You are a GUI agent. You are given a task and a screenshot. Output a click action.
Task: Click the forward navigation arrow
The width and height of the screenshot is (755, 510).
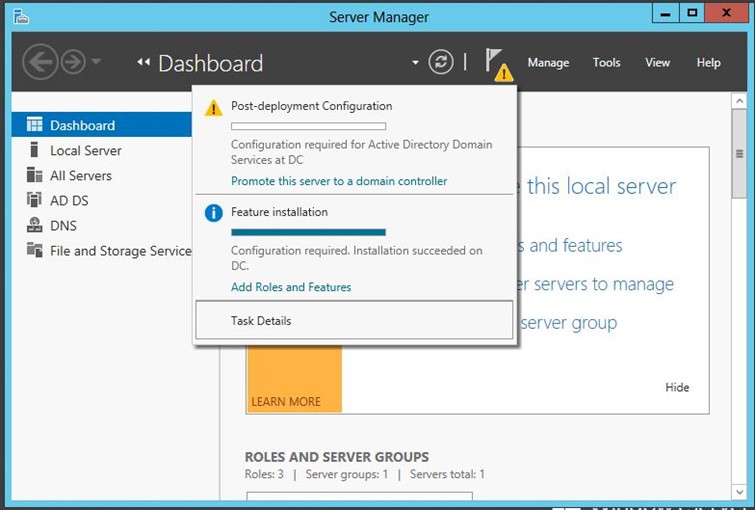point(73,62)
